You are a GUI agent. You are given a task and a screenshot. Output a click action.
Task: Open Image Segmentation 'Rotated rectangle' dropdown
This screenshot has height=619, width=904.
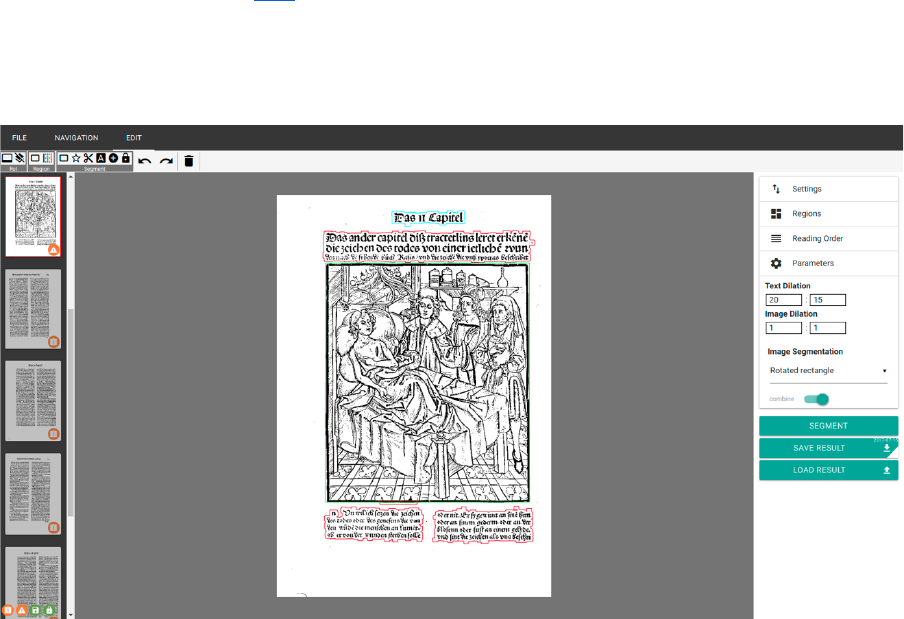(x=828, y=371)
